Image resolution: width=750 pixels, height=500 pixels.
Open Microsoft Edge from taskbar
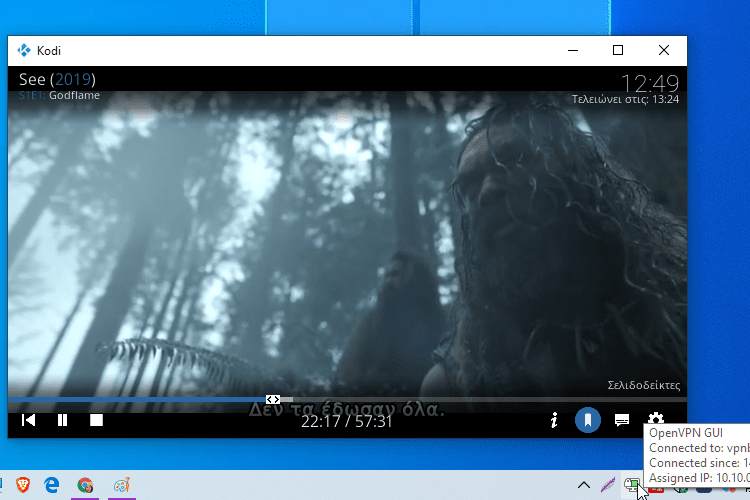[52, 485]
